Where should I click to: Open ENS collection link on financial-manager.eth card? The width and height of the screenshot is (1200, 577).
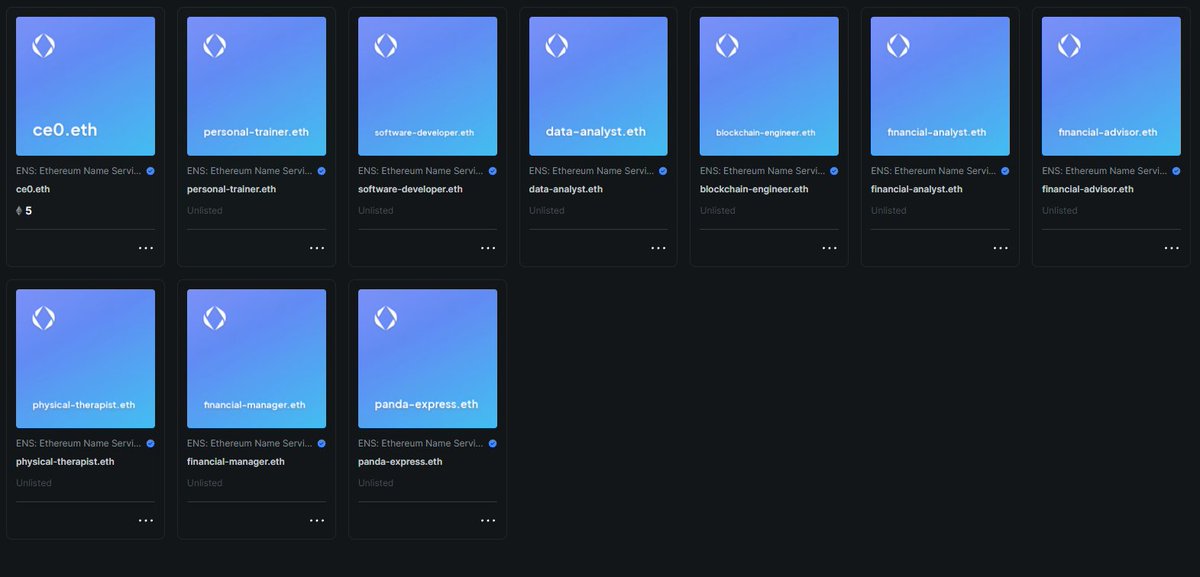pyautogui.click(x=250, y=443)
